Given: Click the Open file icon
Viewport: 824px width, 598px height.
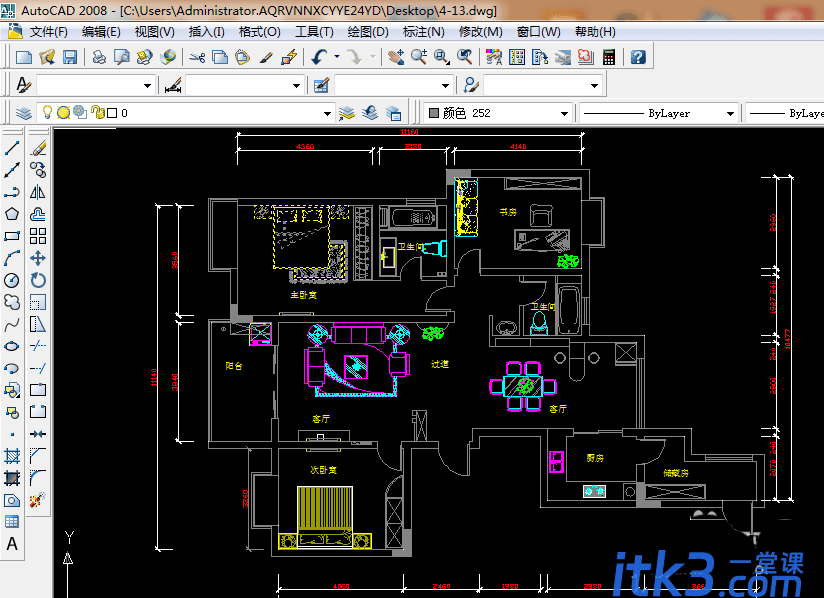Looking at the screenshot, I should point(47,57).
